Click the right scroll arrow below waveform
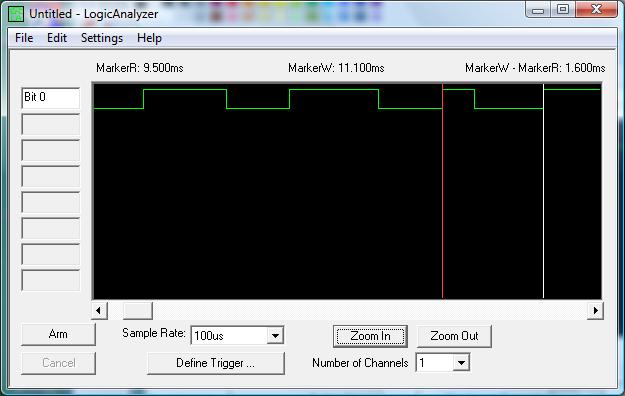The image size is (625, 396). pos(595,310)
